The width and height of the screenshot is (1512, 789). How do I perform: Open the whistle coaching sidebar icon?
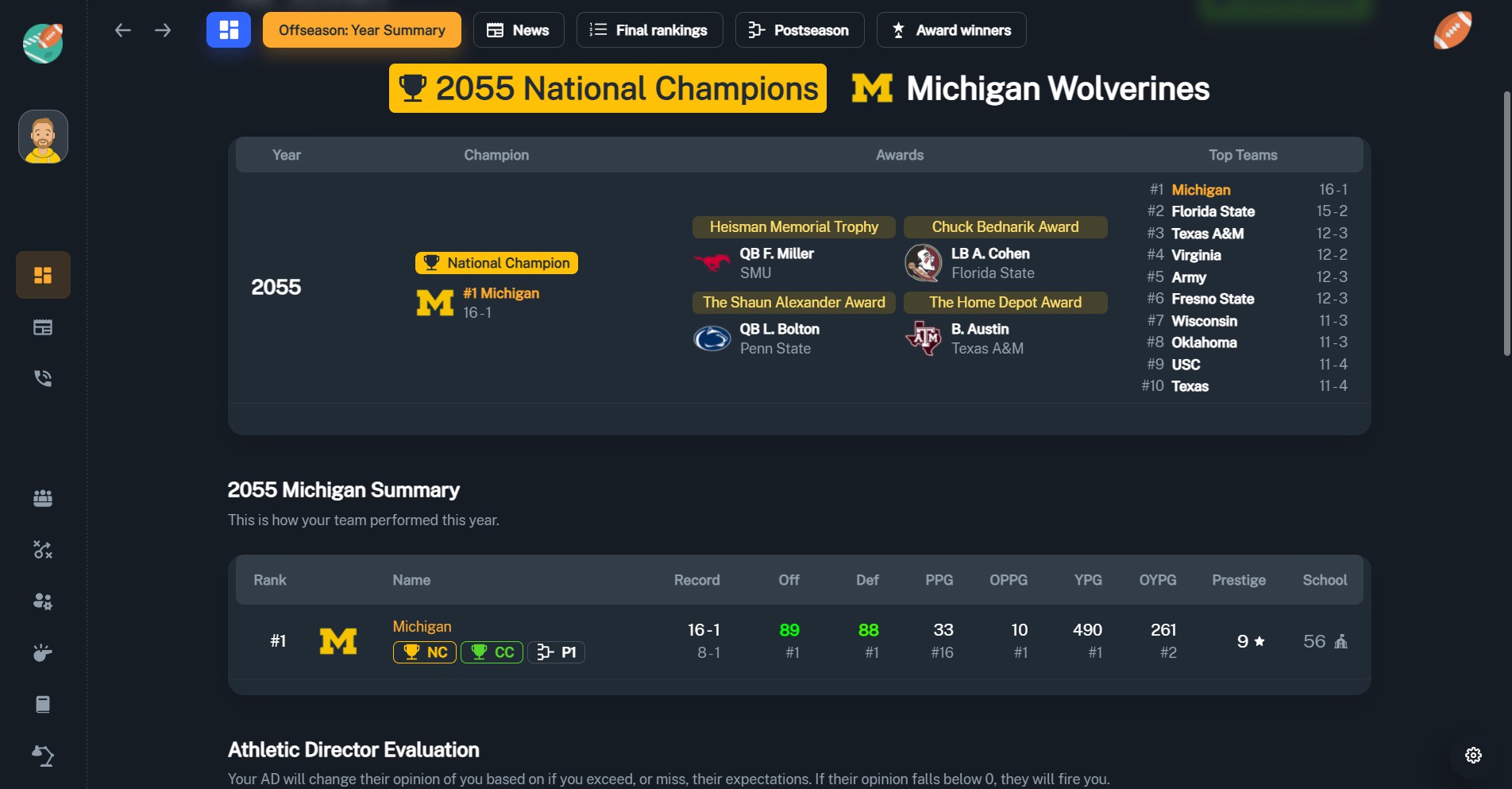point(43,653)
